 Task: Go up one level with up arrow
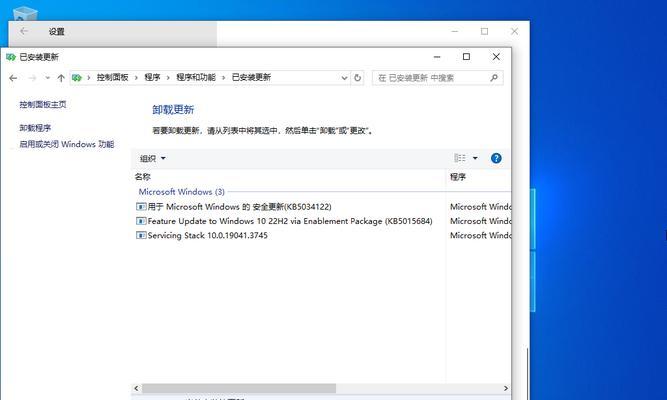coord(61,78)
